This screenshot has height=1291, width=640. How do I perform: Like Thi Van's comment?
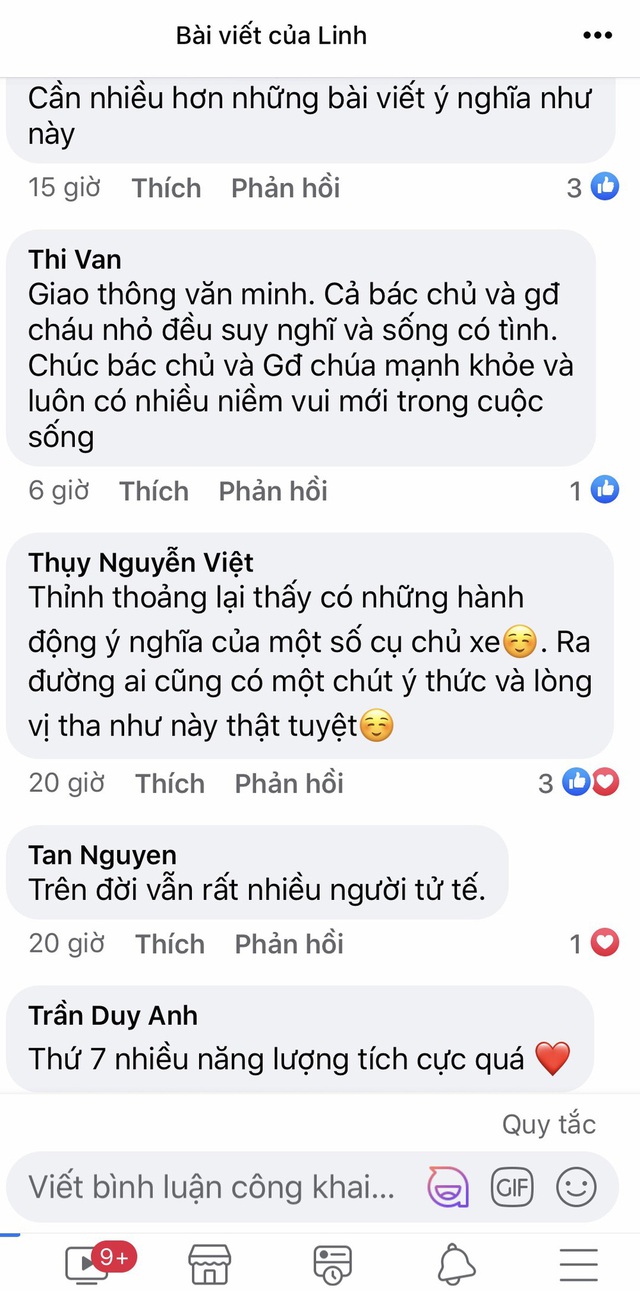tap(154, 491)
